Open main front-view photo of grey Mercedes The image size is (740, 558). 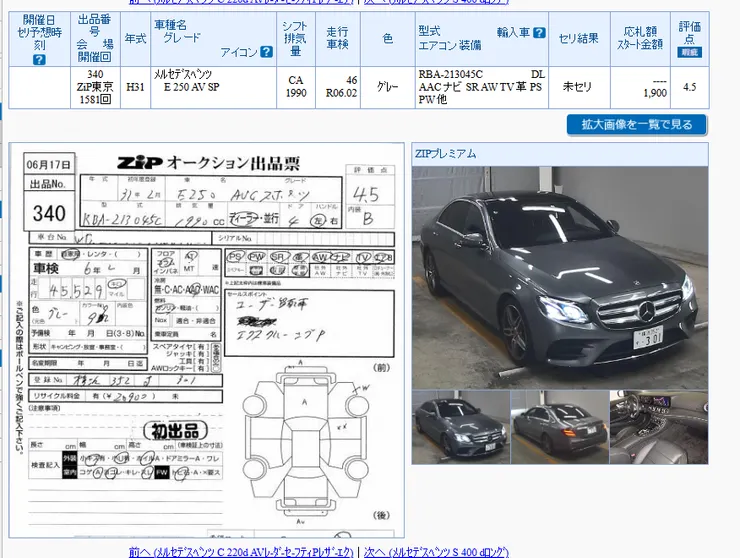click(560, 278)
